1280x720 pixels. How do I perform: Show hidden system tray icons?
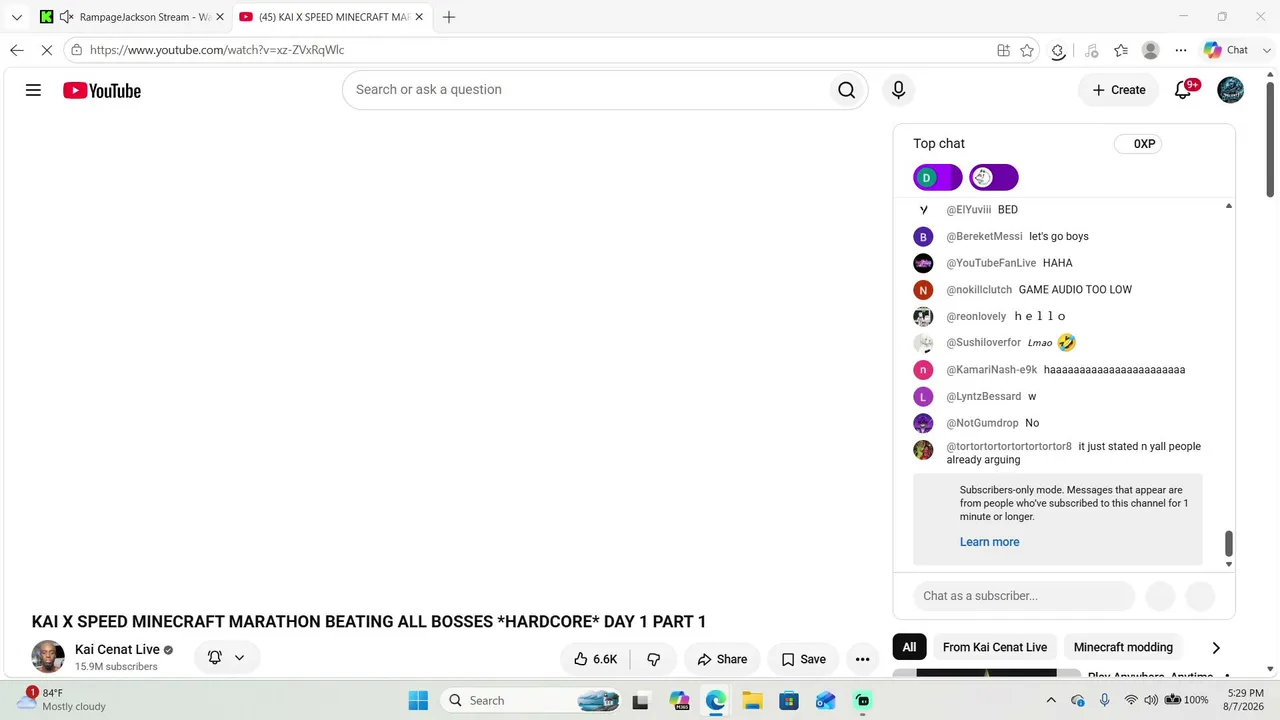pos(1050,700)
